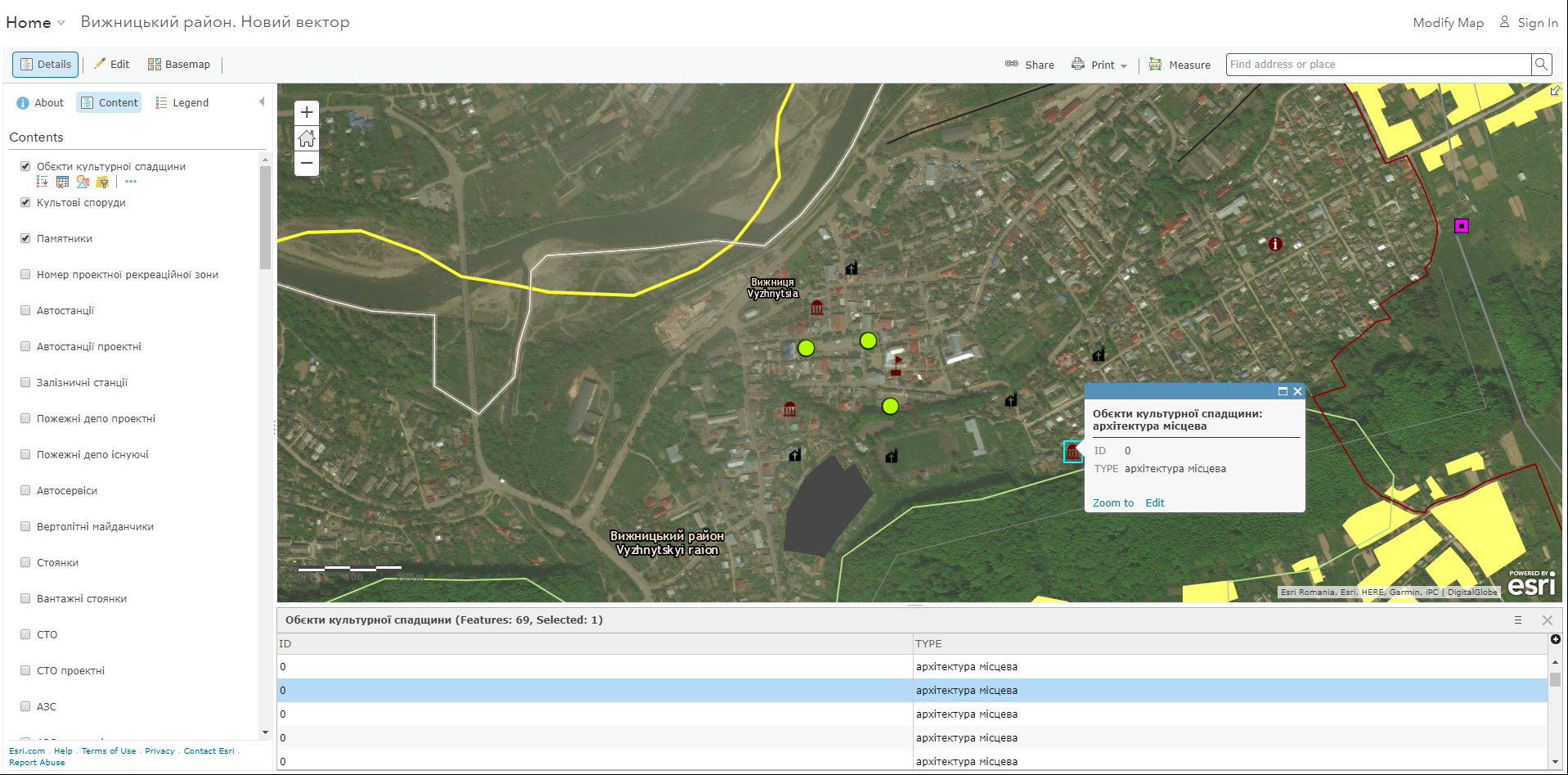Show legend for the cultural heritage layer
Image resolution: width=1568 pixels, height=775 pixels.
[x=42, y=182]
